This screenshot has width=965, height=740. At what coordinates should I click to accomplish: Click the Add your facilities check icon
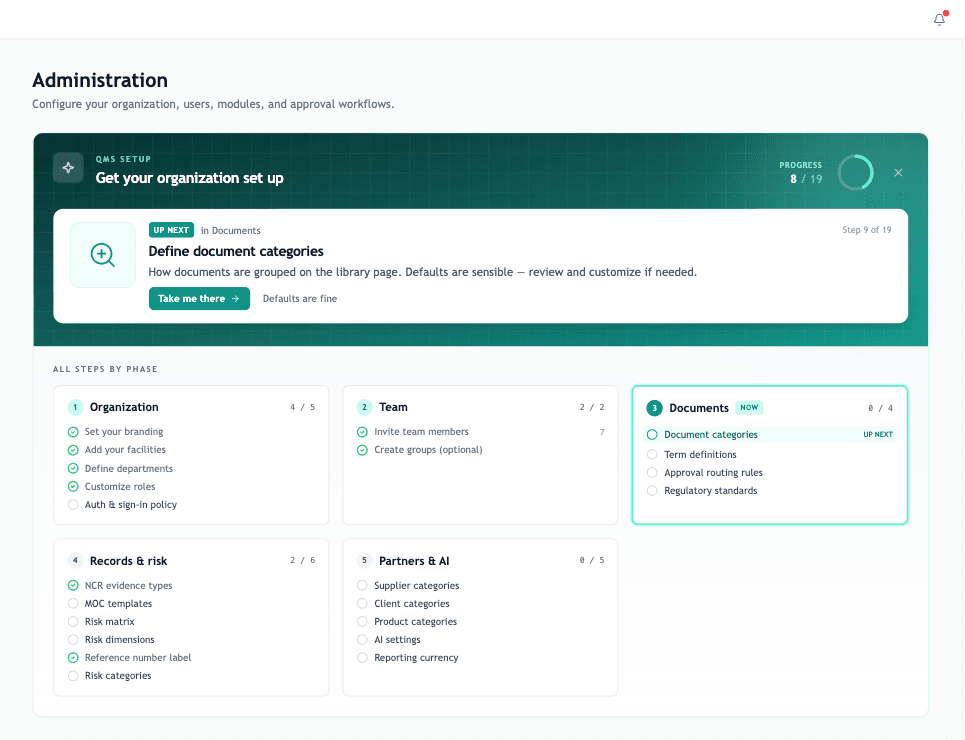point(73,450)
